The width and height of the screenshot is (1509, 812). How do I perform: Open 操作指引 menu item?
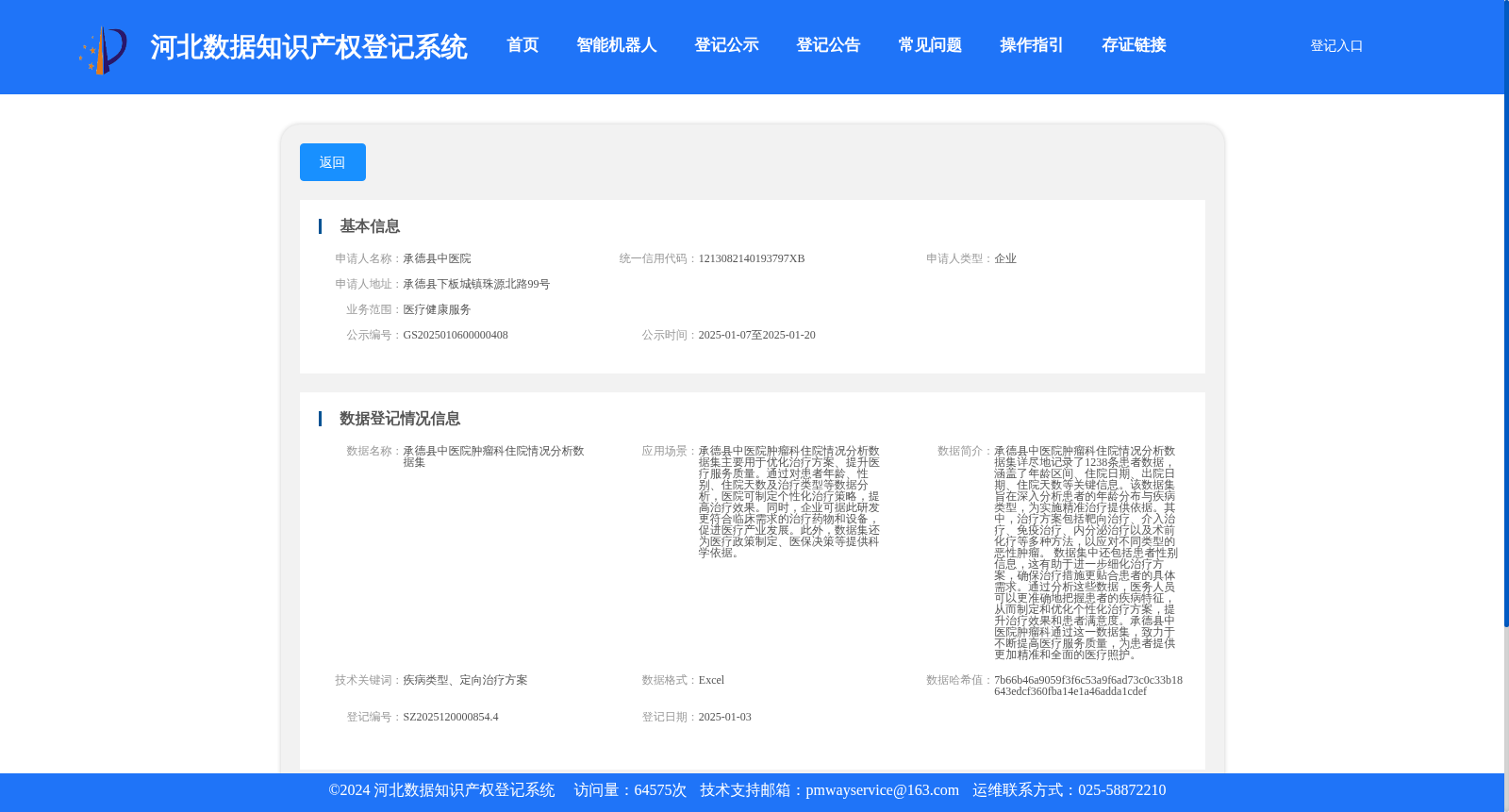tap(1032, 45)
